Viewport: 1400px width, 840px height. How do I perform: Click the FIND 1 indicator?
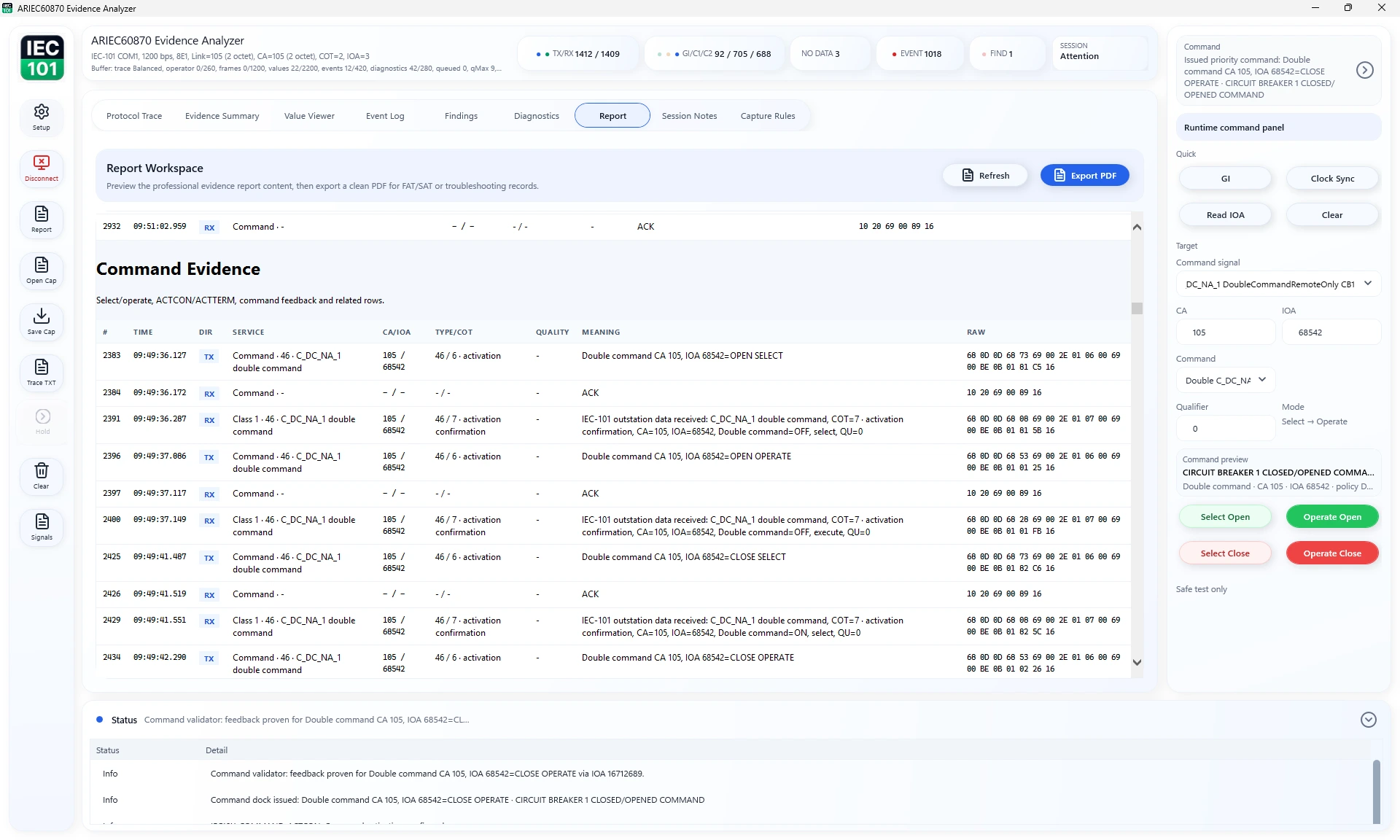1007,54
